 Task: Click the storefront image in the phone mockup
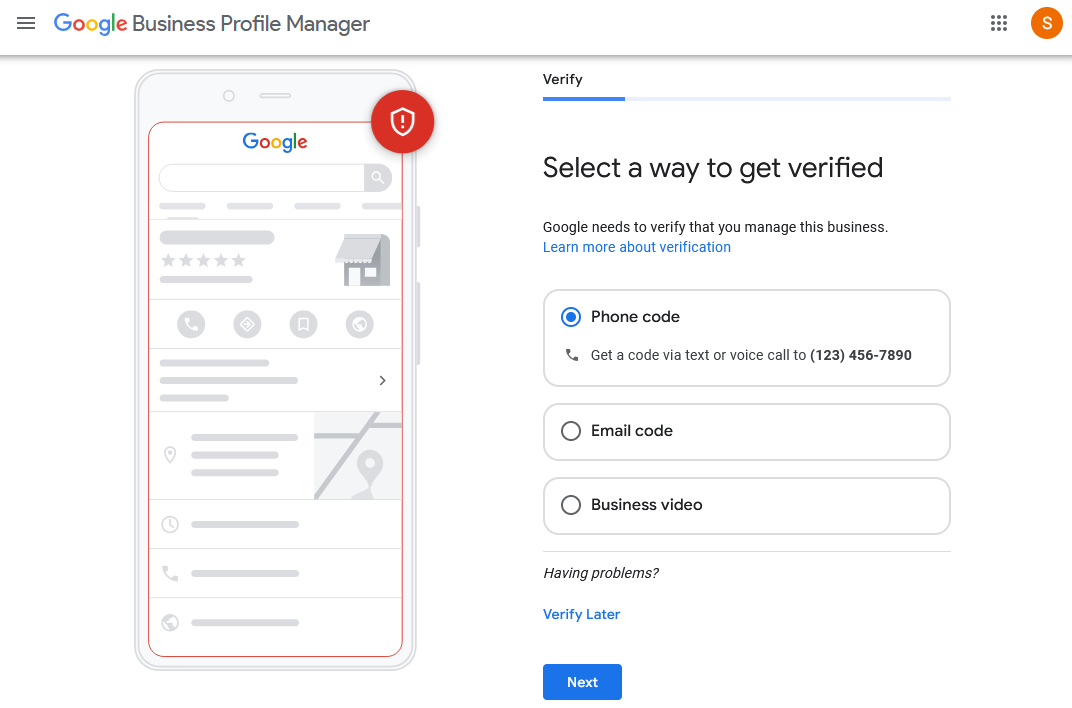coord(363,260)
